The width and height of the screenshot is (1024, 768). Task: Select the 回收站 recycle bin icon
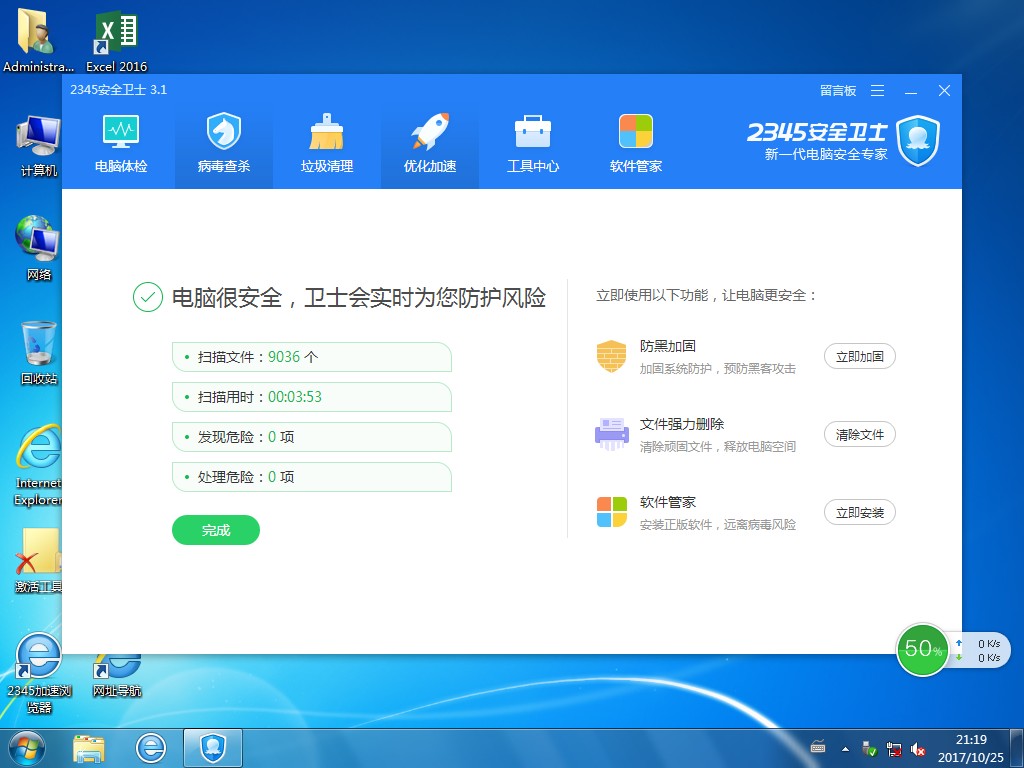point(38,353)
